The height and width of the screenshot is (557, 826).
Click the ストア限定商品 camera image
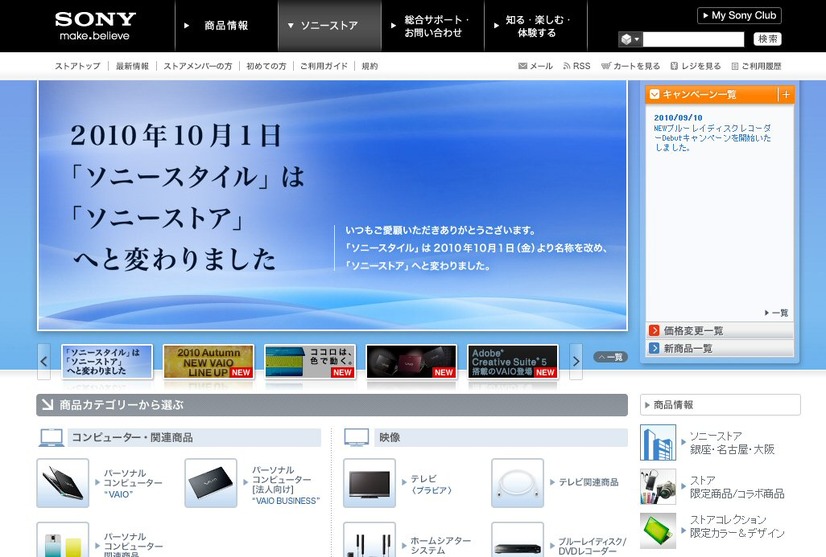point(658,487)
